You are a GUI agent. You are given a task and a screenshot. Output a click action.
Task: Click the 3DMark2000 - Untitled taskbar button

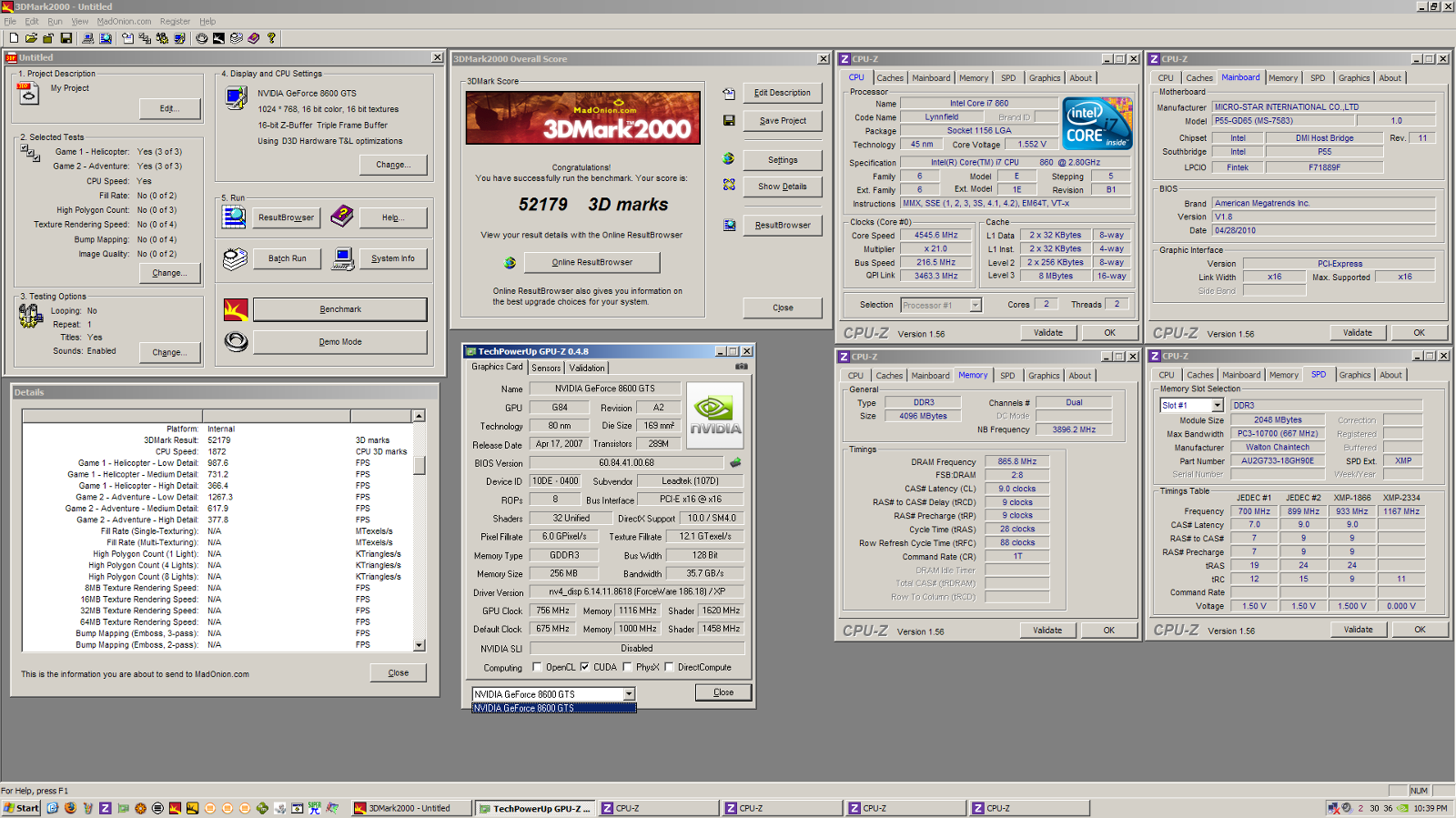411,808
